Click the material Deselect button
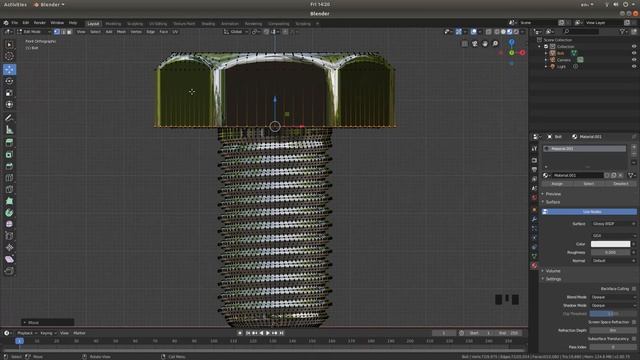This screenshot has height=360, width=640. click(621, 184)
